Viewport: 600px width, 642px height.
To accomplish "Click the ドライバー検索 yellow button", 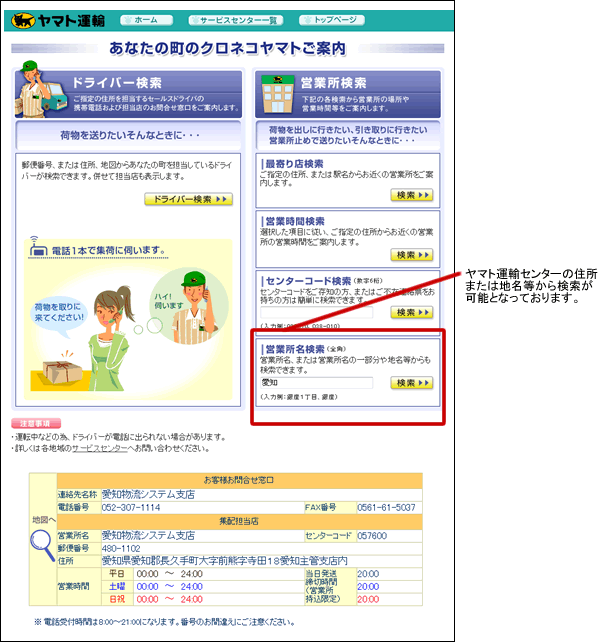I will click(x=188, y=199).
